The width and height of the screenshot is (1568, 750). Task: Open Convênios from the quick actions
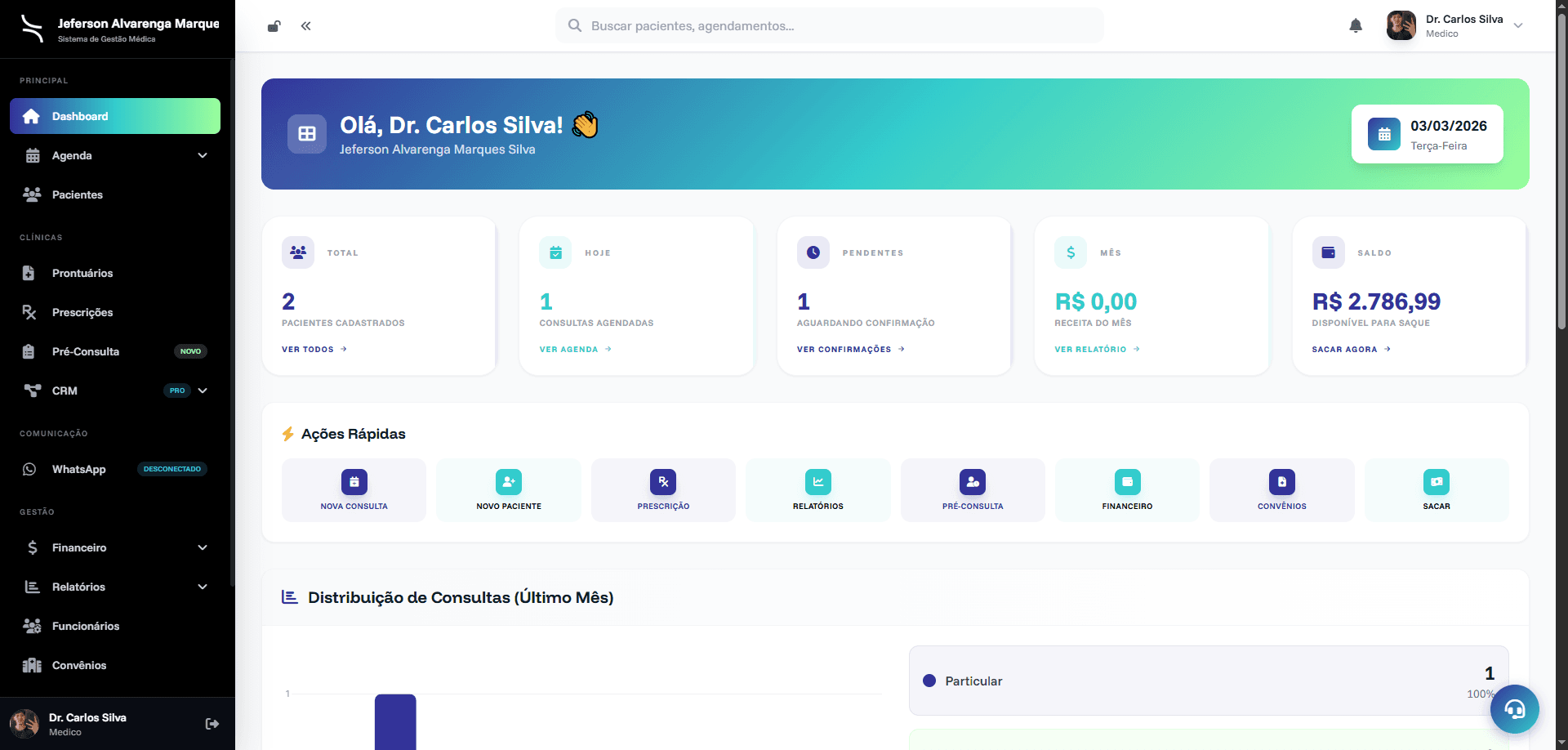click(x=1281, y=489)
